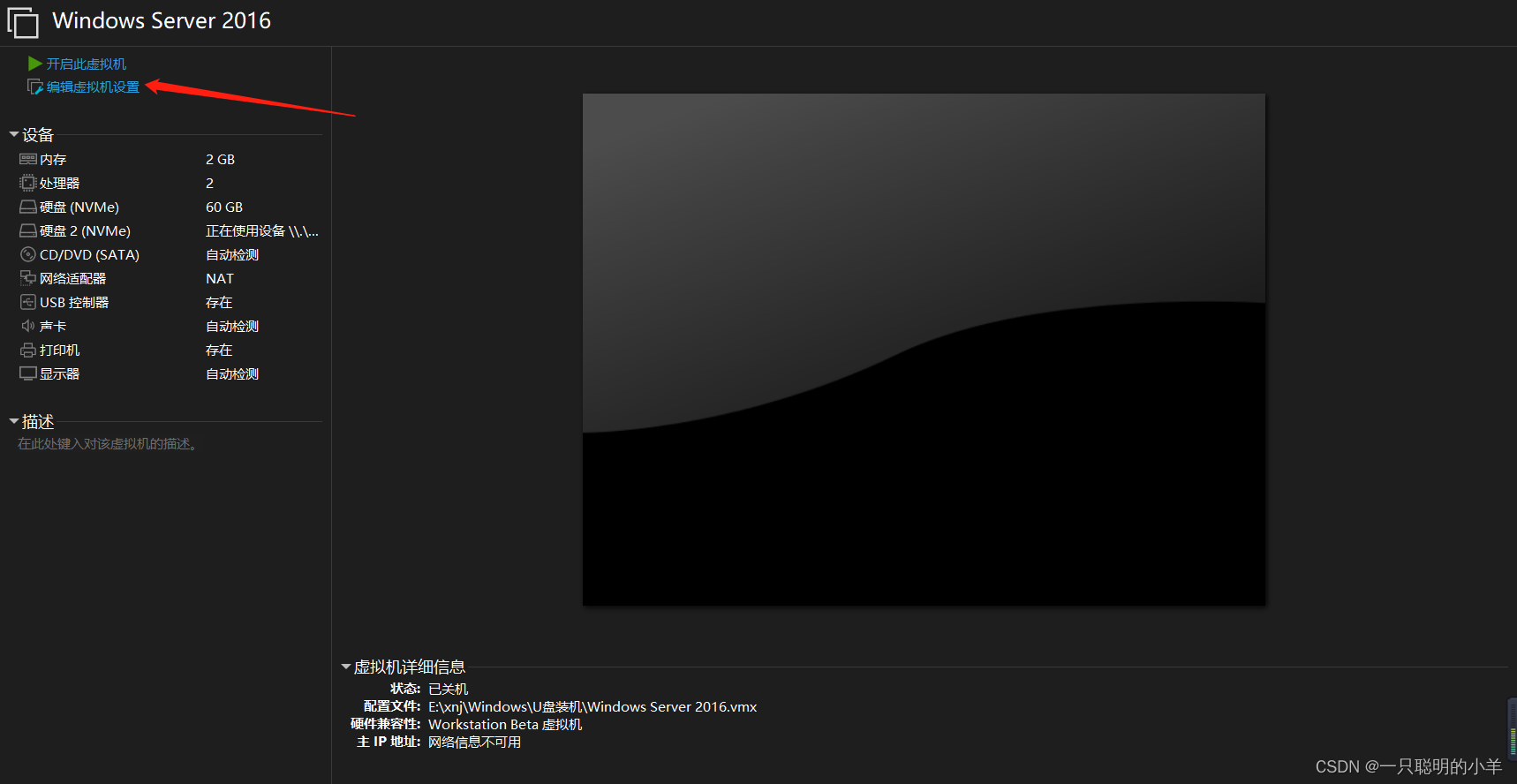Click the 存在 value for USB 控制器
The height and width of the screenshot is (784, 1517).
219,303
